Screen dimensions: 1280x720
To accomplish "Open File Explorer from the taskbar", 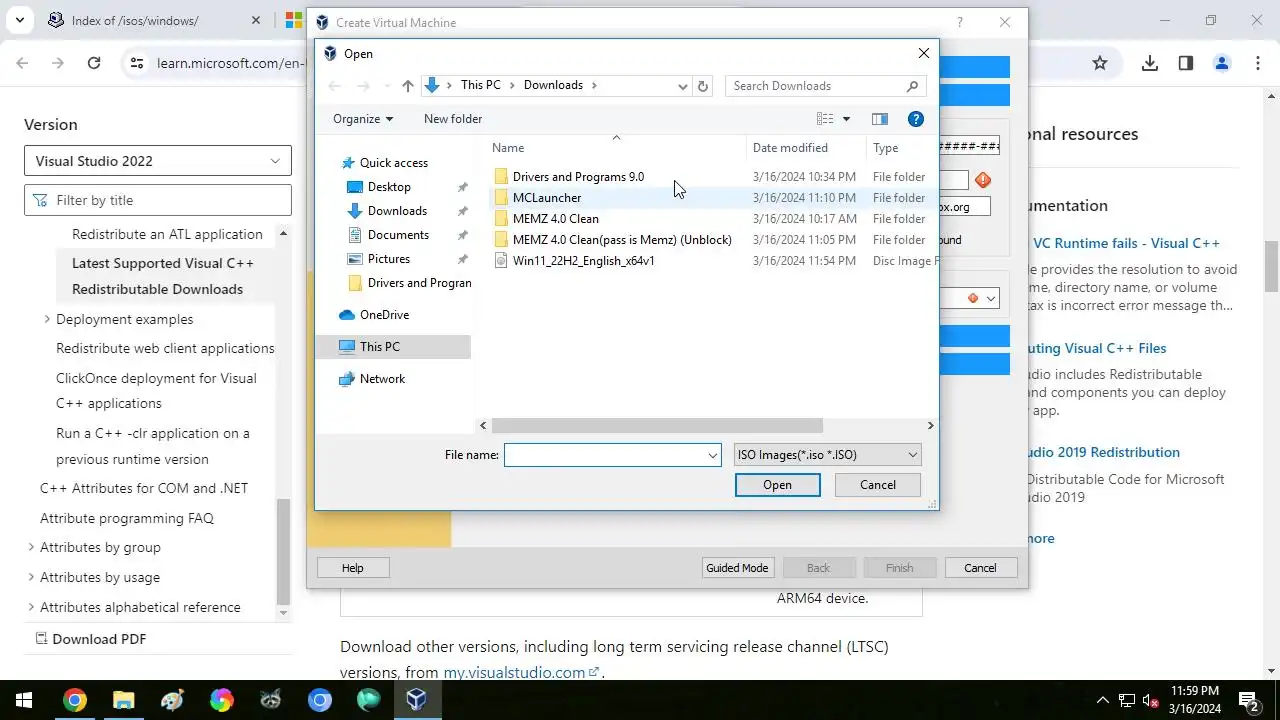I will pyautogui.click(x=123, y=700).
